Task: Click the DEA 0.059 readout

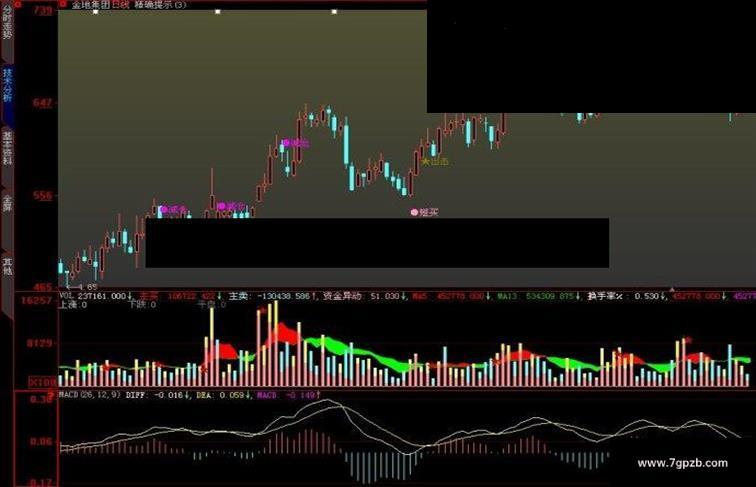Action: 224,395
